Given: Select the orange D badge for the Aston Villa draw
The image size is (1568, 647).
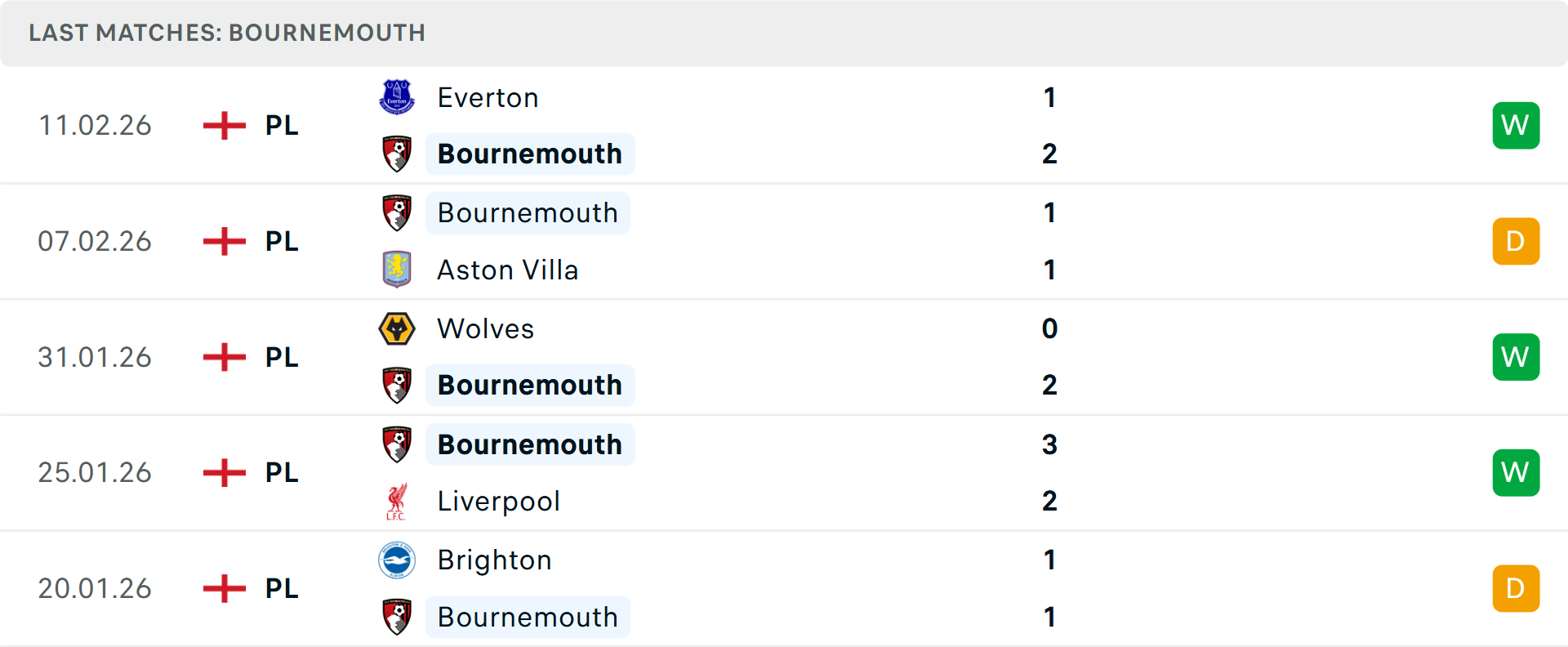Looking at the screenshot, I should (x=1516, y=241).
